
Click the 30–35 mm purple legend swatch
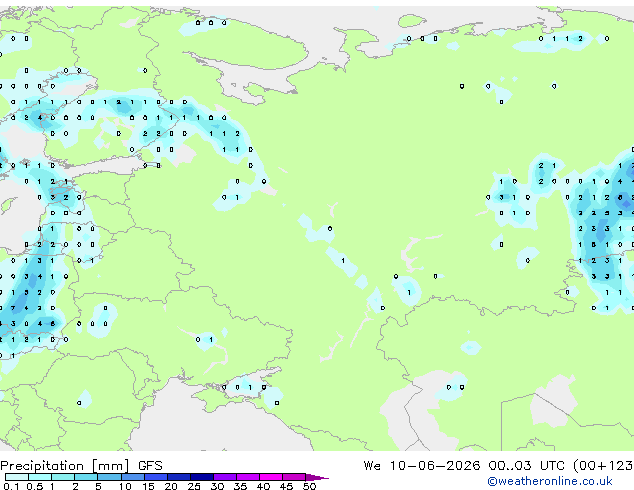pos(225,477)
